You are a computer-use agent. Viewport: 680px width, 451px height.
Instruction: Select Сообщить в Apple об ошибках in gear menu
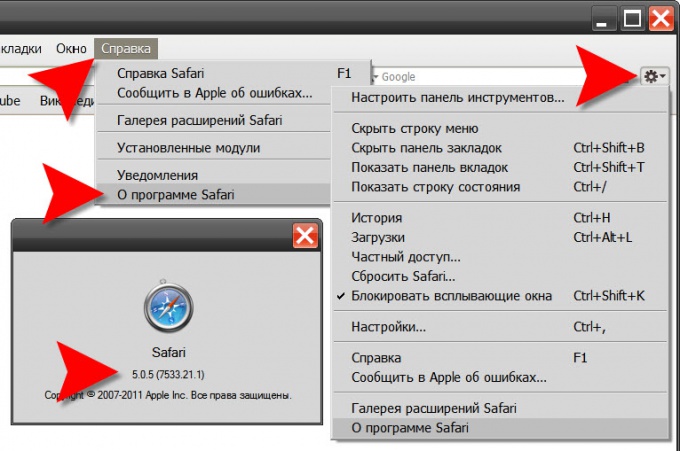pos(500,377)
